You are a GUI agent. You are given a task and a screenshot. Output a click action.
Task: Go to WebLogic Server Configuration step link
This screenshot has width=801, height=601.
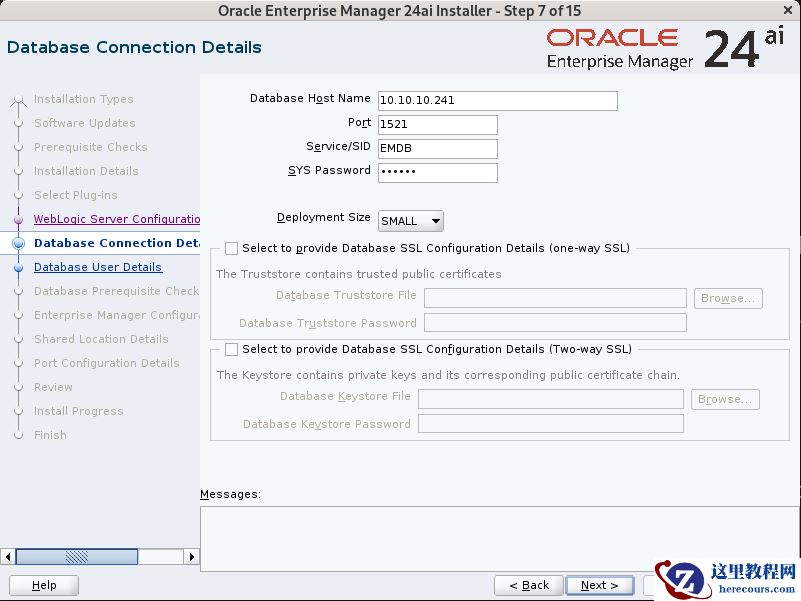[117, 219]
